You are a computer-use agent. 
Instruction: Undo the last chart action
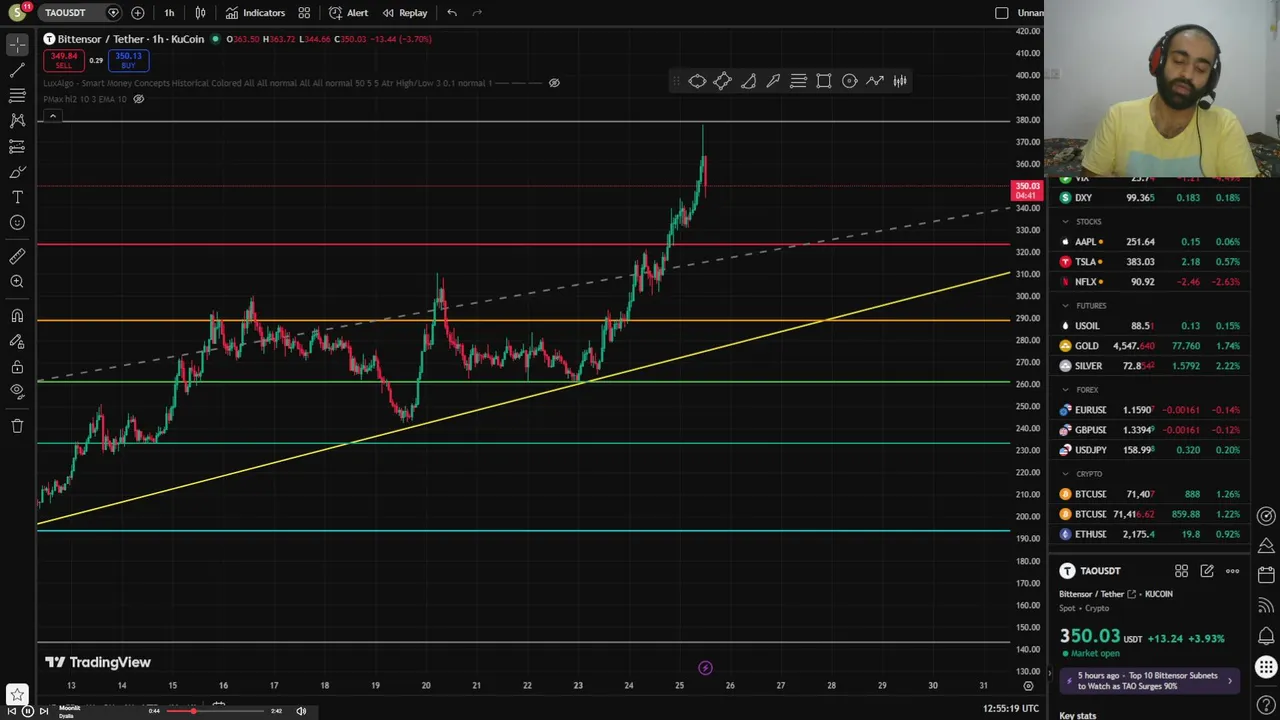coord(452,13)
